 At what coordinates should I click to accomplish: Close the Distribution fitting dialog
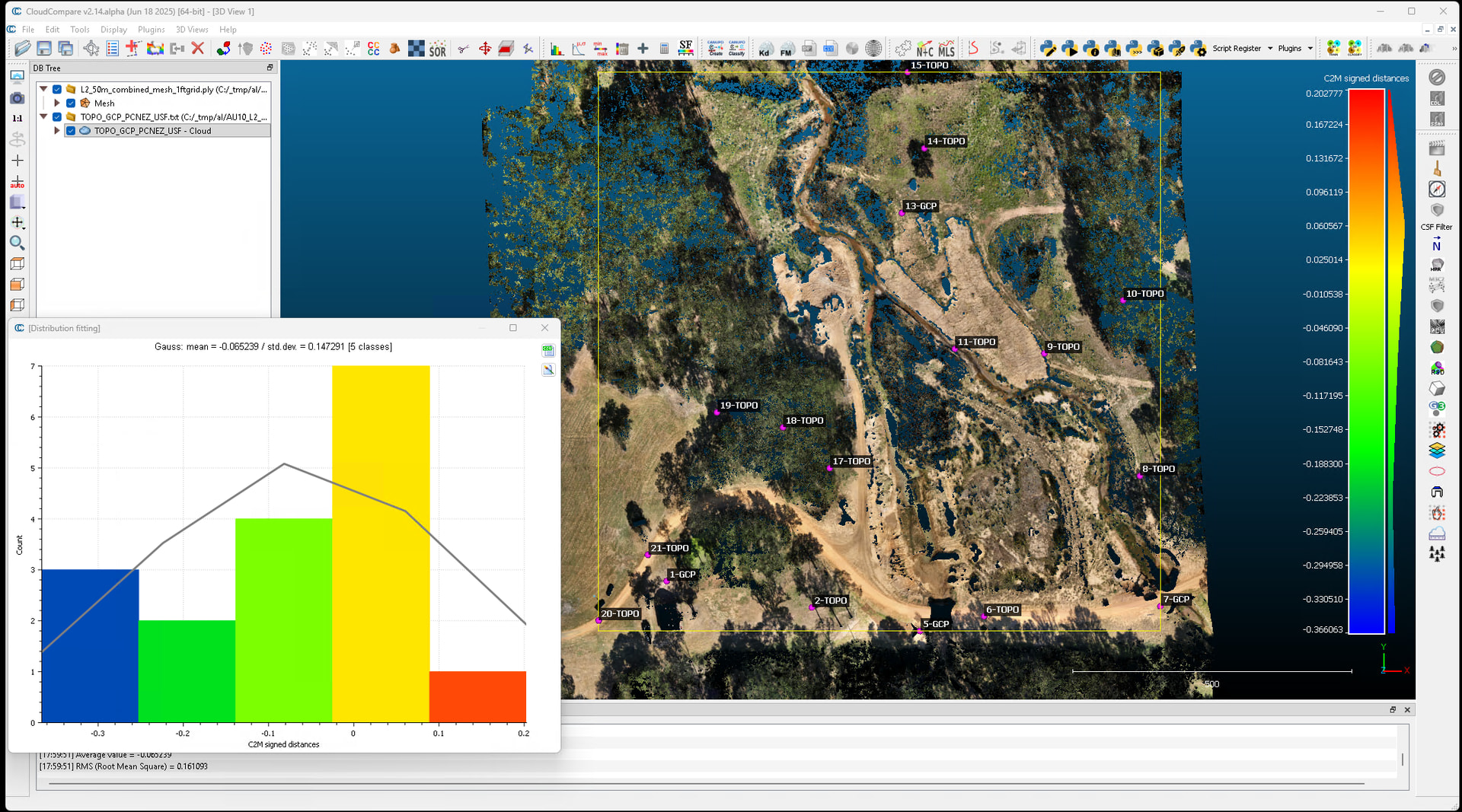[x=544, y=328]
